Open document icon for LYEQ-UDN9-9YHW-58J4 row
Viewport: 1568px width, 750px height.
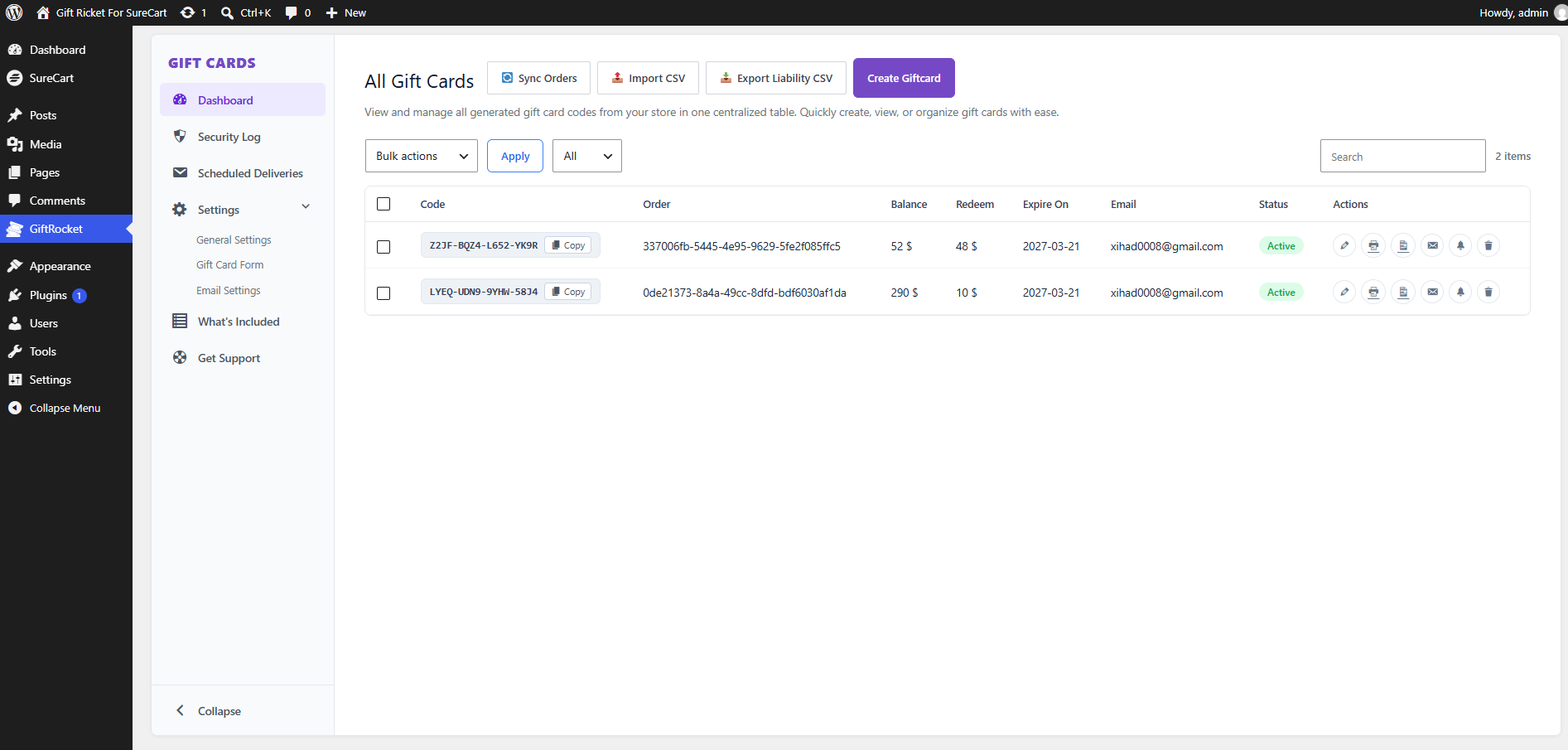click(x=1402, y=292)
